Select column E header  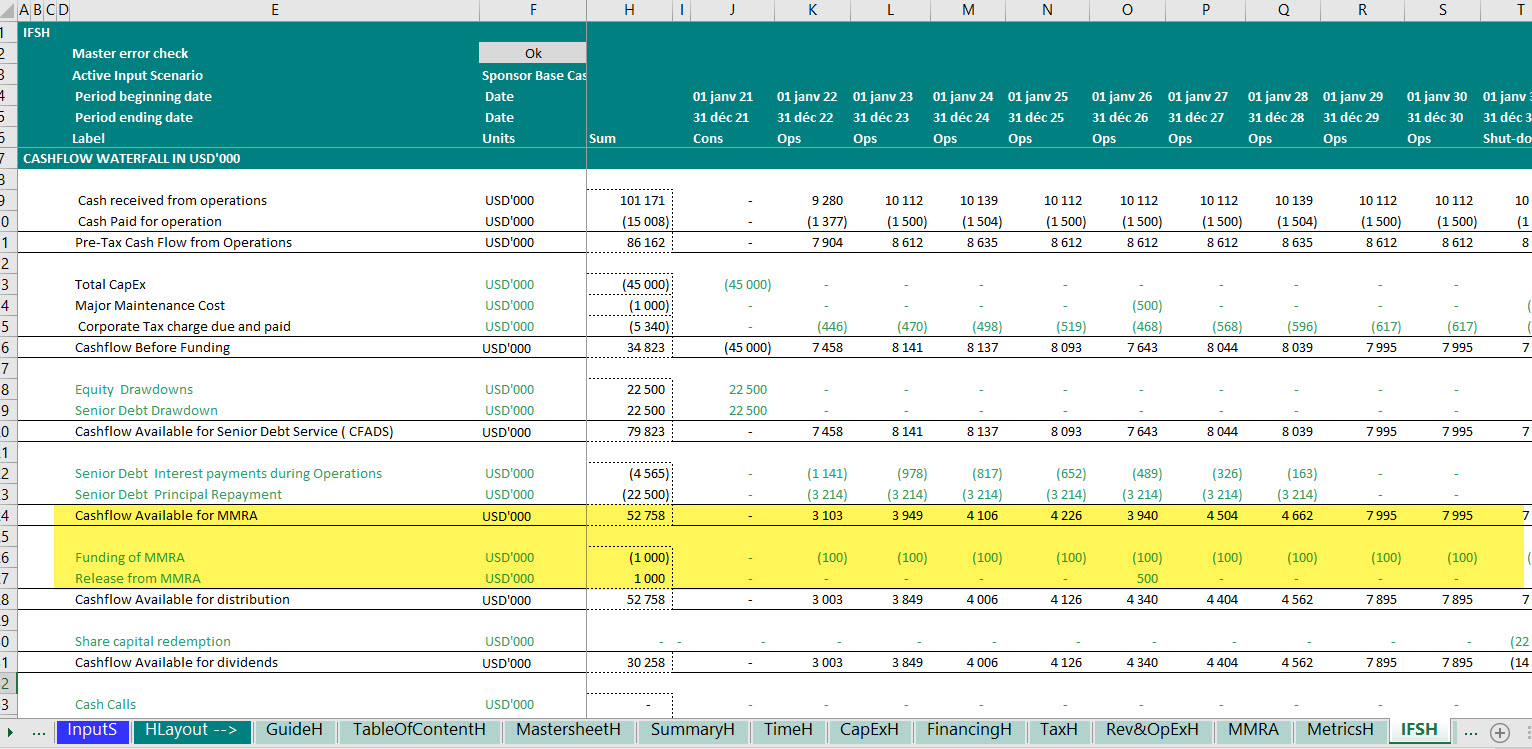pyautogui.click(x=275, y=10)
